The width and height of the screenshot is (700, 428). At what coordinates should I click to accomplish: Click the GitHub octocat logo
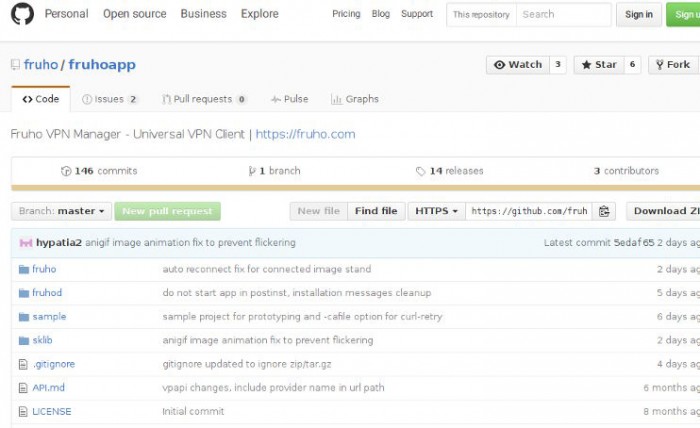tap(22, 14)
